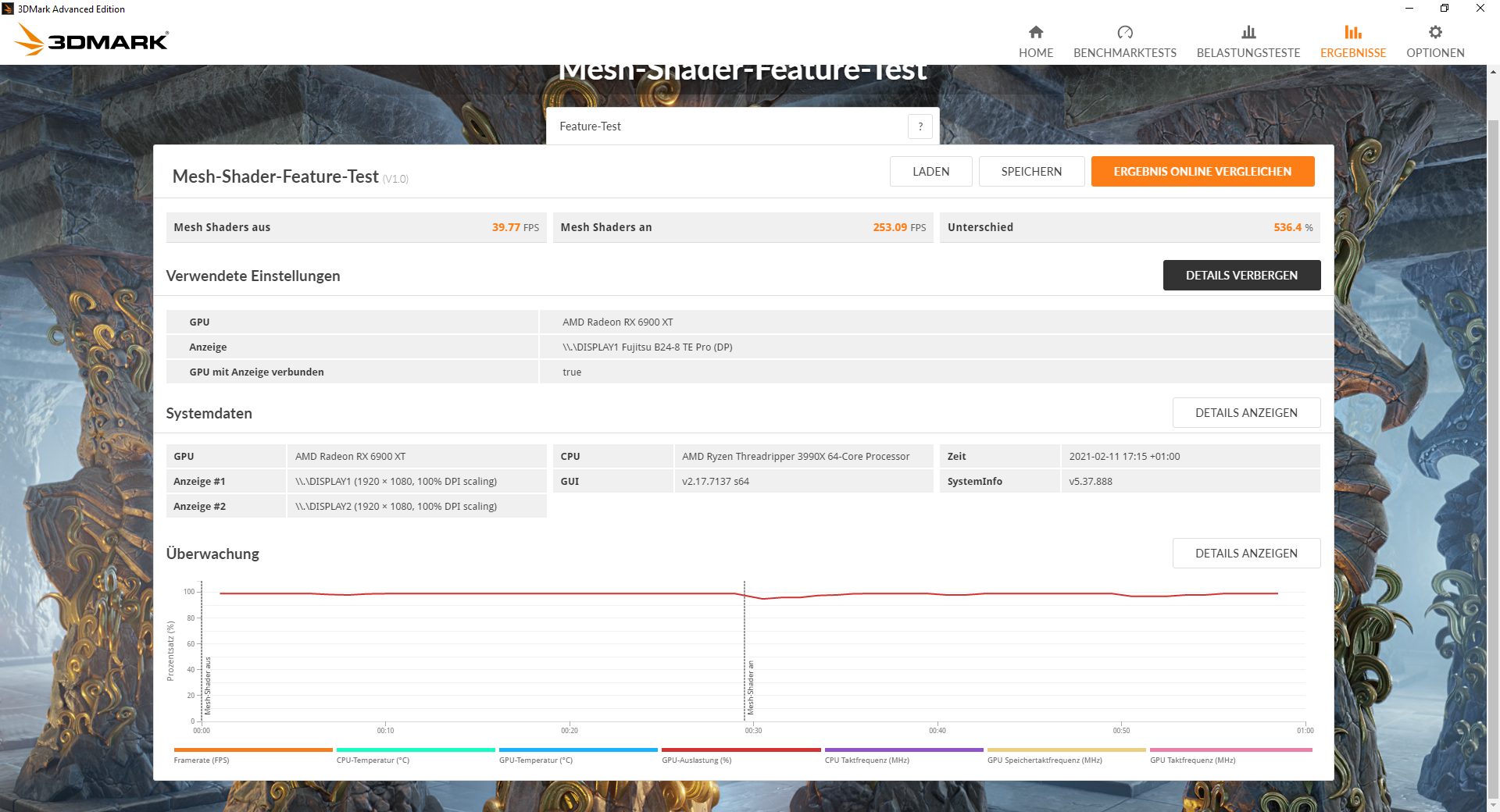Click the Belastungsteste bar chart icon
The image size is (1500, 812).
click(x=1248, y=32)
